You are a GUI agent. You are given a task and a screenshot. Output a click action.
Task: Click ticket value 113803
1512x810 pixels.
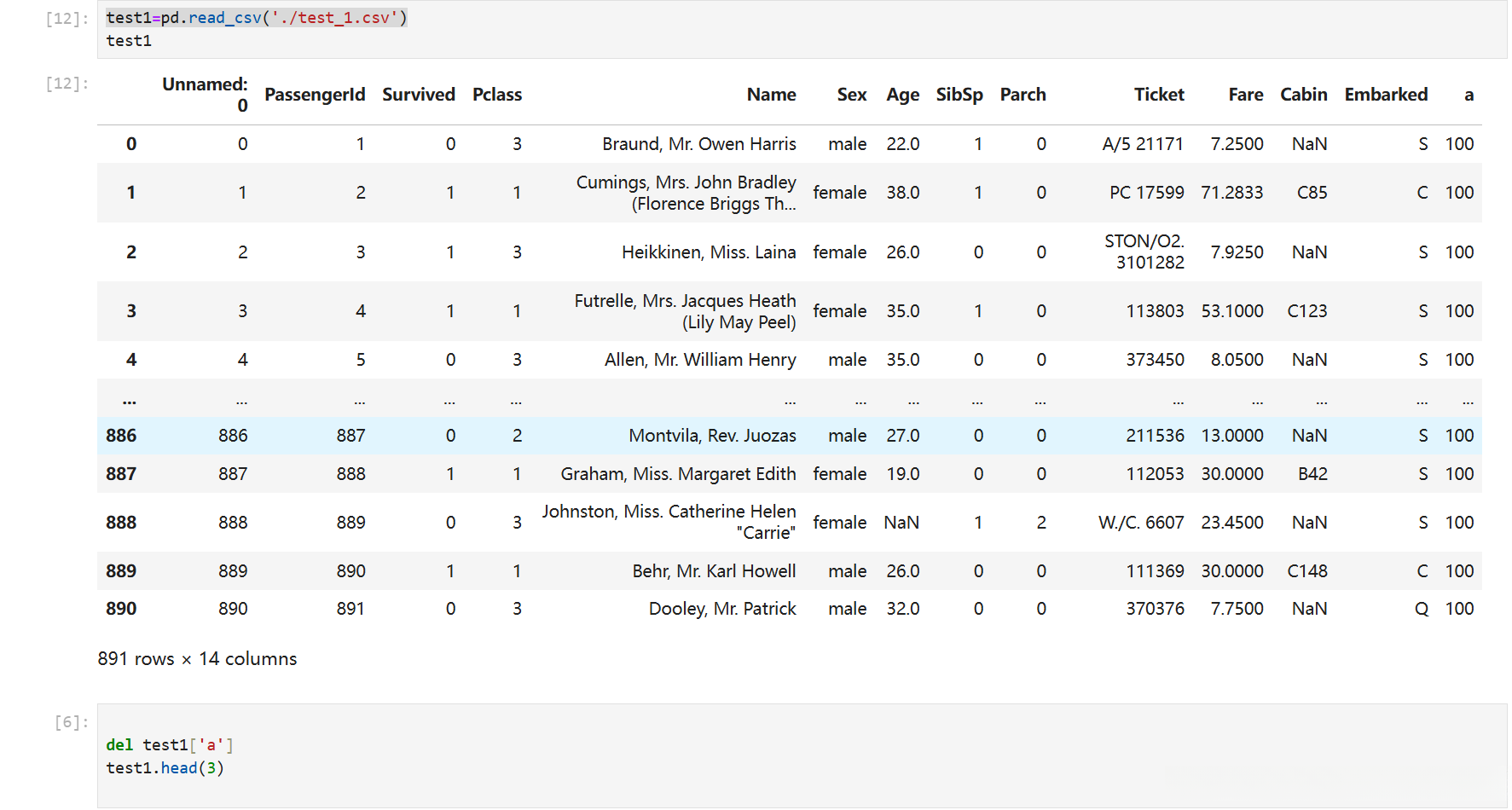(1155, 311)
